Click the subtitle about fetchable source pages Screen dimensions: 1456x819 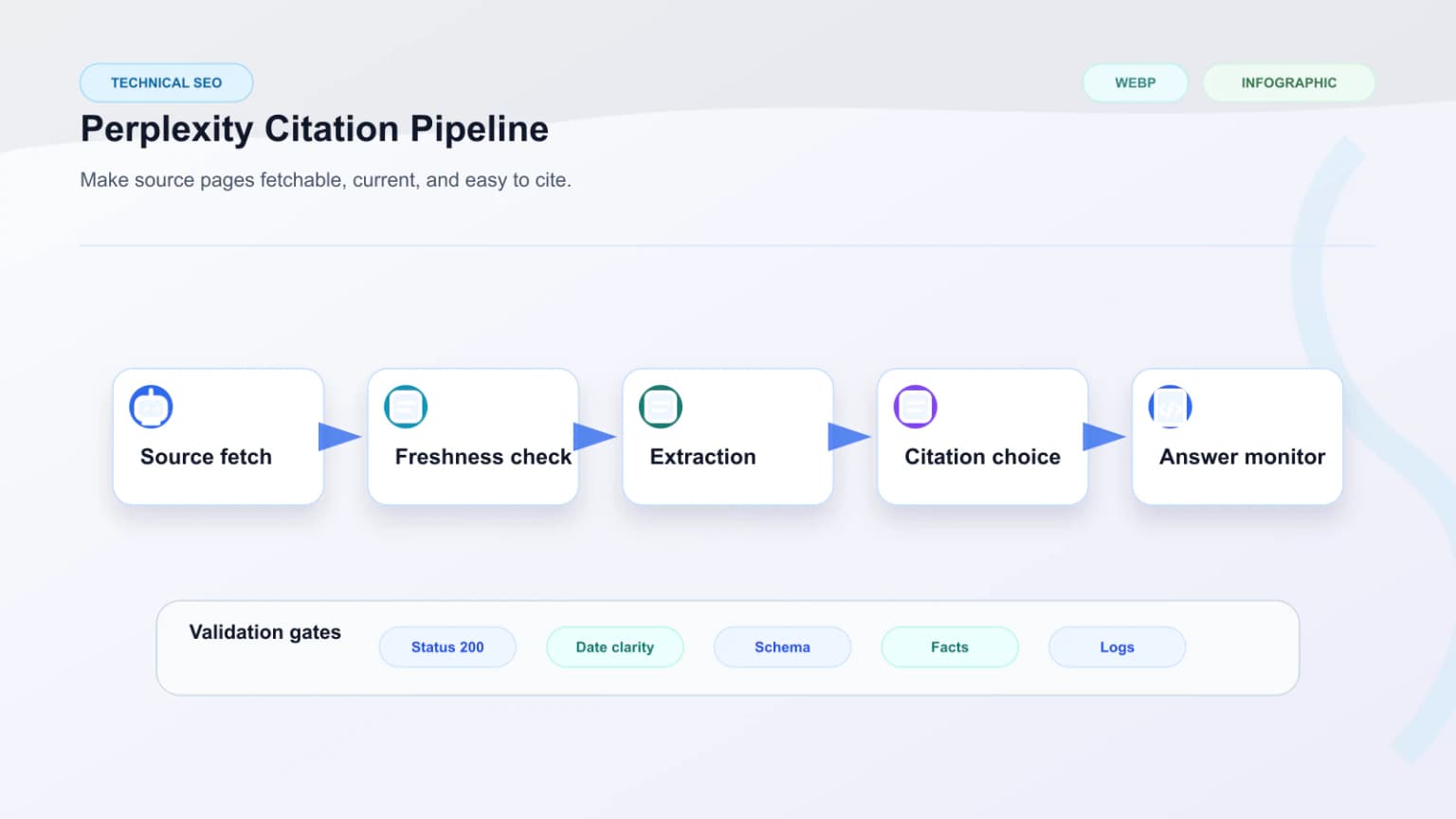pyautogui.click(x=326, y=180)
